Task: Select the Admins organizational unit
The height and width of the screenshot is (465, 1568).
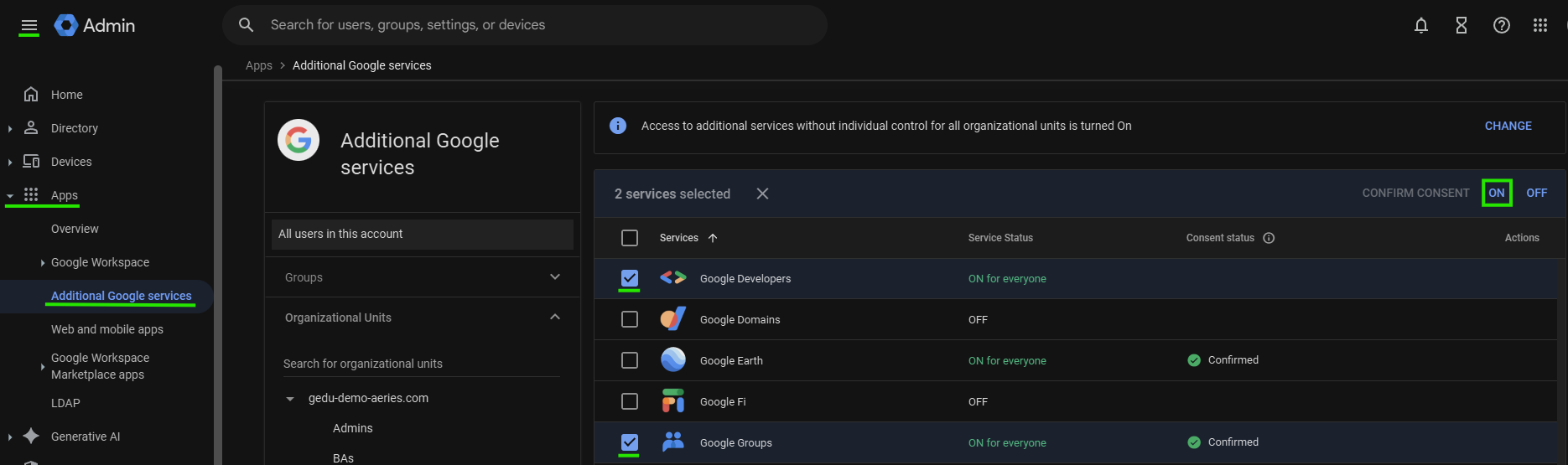Action: tap(352, 428)
